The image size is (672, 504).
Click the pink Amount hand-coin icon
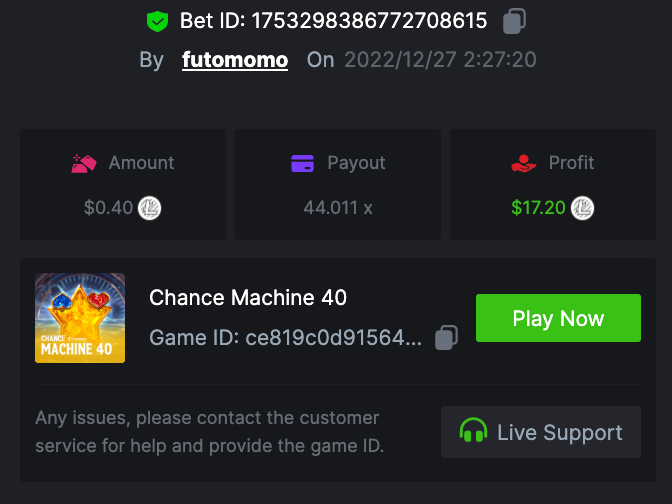click(x=83, y=163)
